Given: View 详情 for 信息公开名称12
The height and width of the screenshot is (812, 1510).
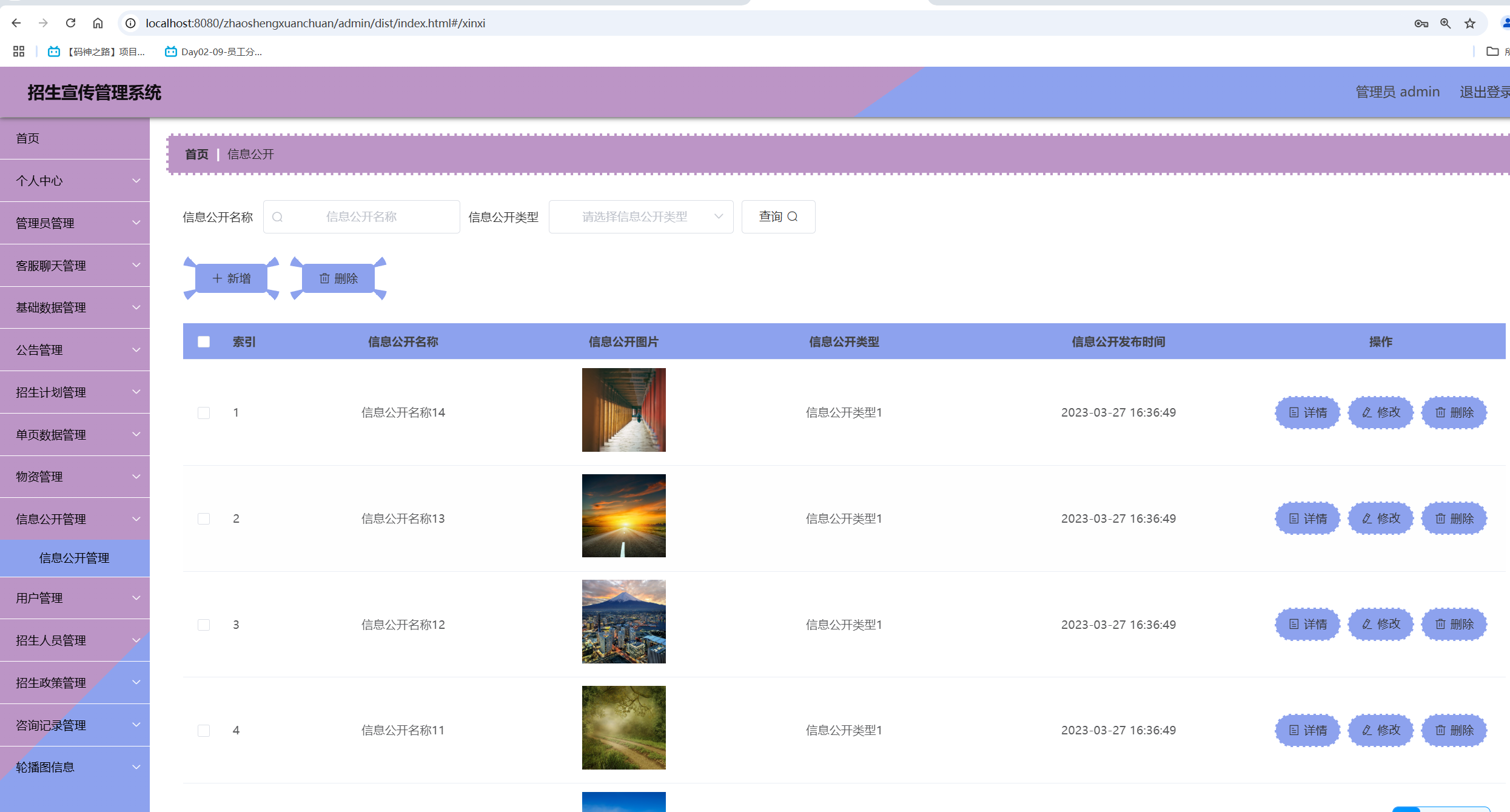Looking at the screenshot, I should pos(1307,624).
